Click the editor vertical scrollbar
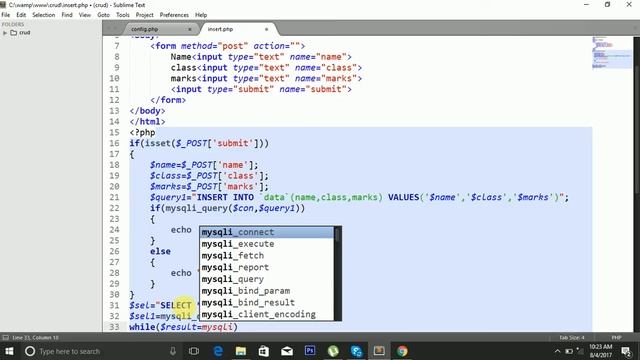This screenshot has height=360, width=640. pyautogui.click(x=636, y=184)
